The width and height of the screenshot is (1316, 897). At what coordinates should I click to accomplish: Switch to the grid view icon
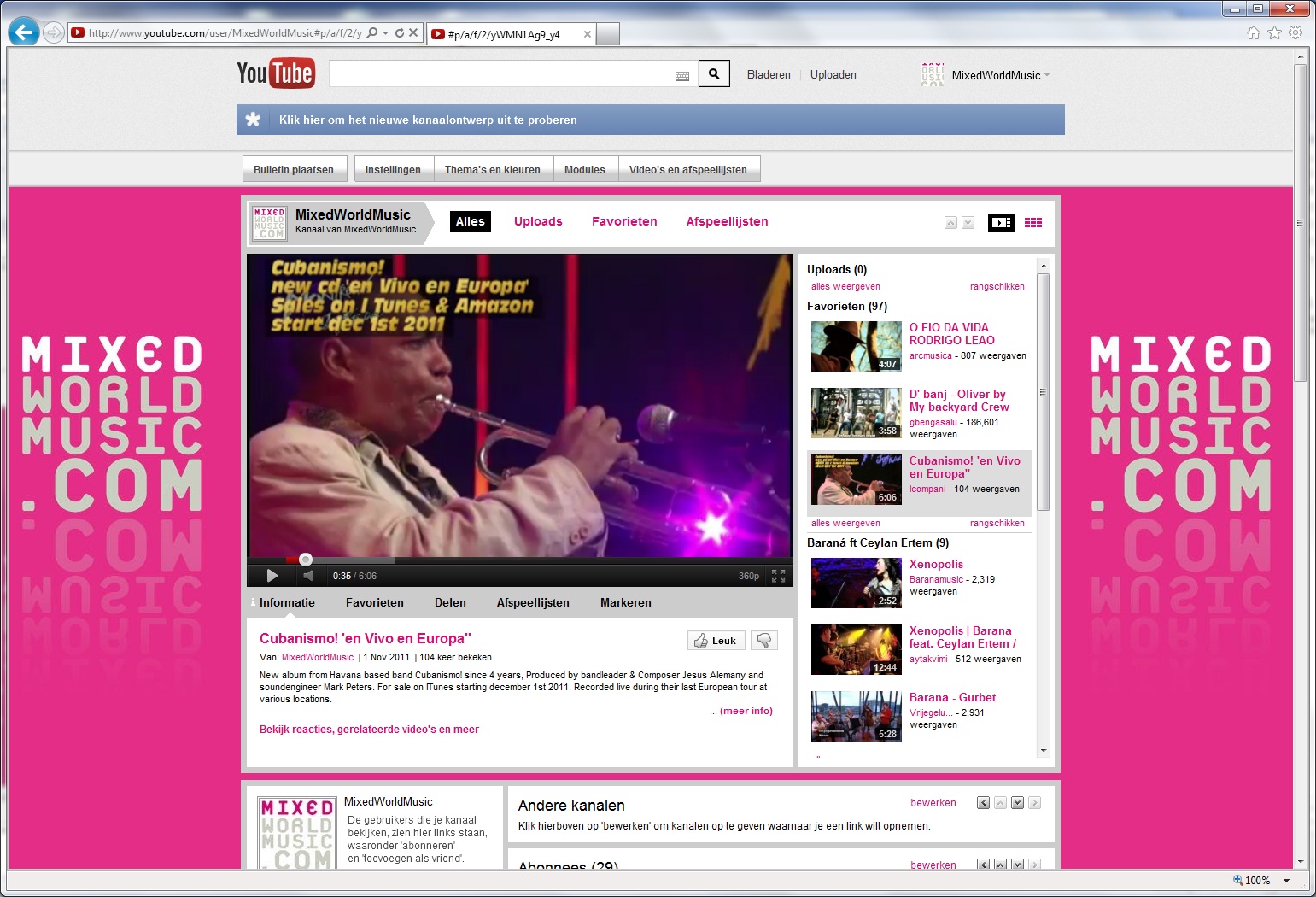point(1033,222)
